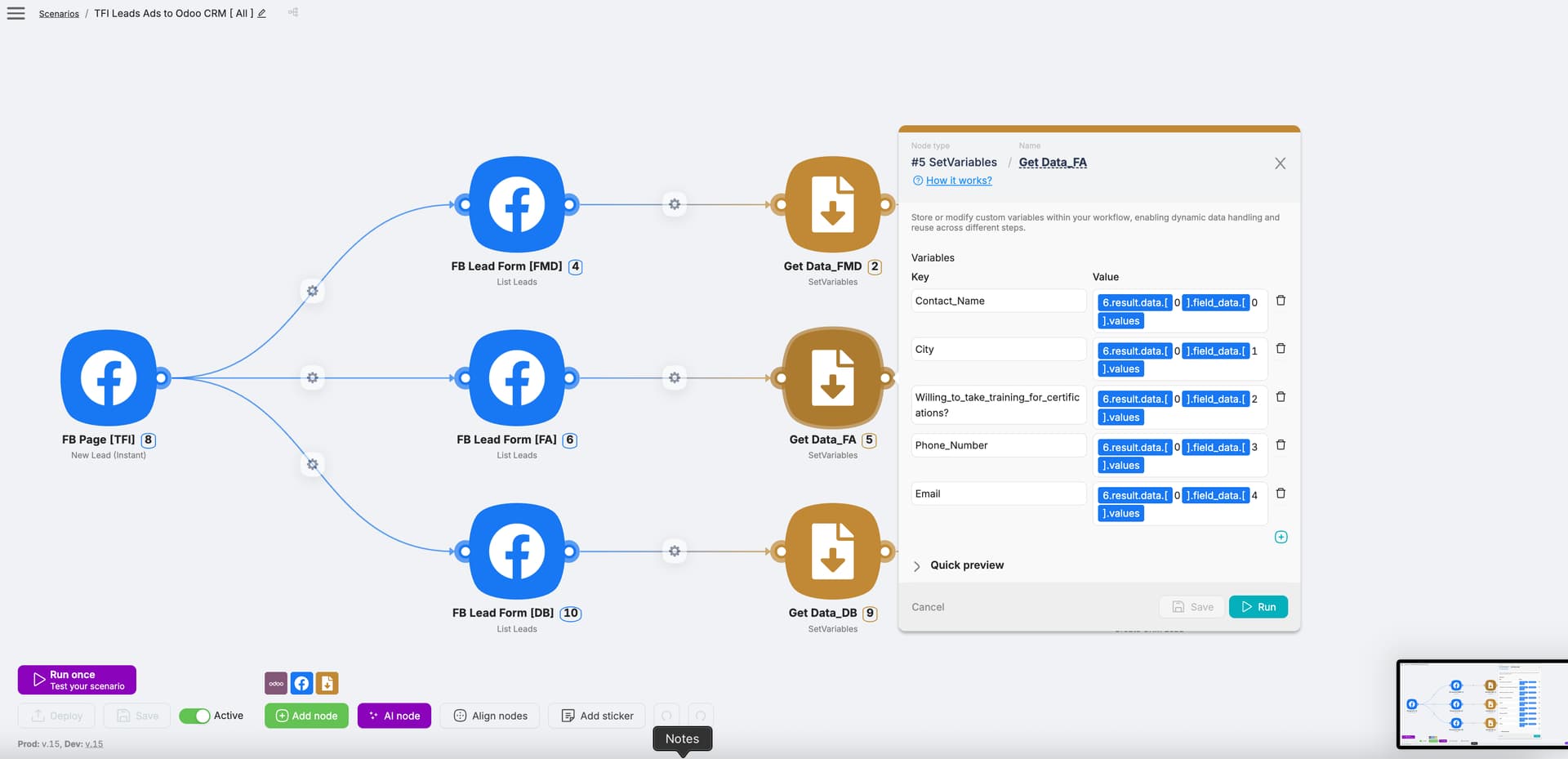The height and width of the screenshot is (759, 1568).
Task: Click the Odoo app shortcut icon
Action: coord(276,683)
